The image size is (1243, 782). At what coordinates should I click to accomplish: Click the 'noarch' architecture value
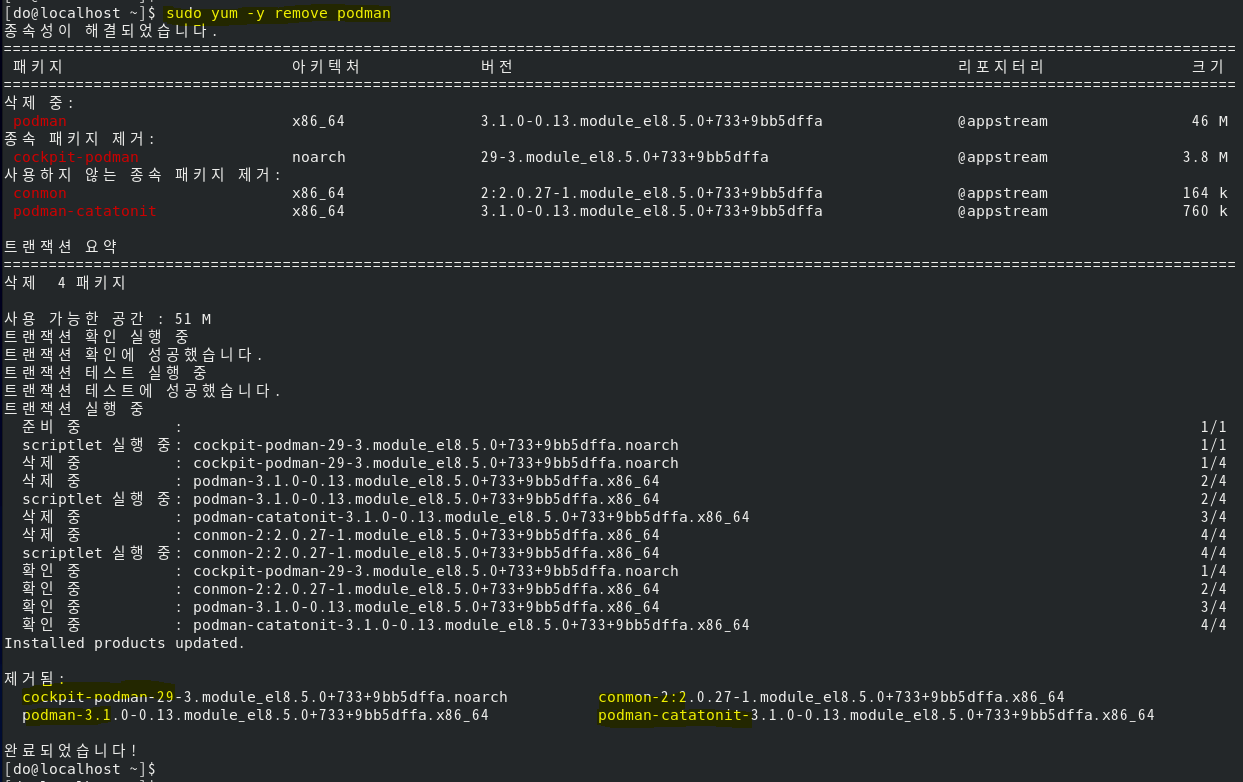(319, 157)
